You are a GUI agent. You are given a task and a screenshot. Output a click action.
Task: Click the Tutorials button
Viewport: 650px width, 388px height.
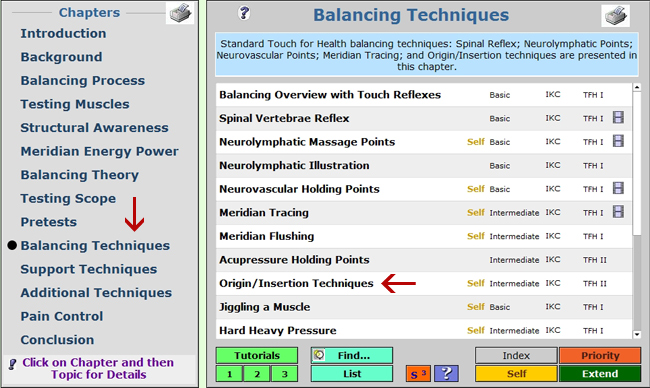257,355
